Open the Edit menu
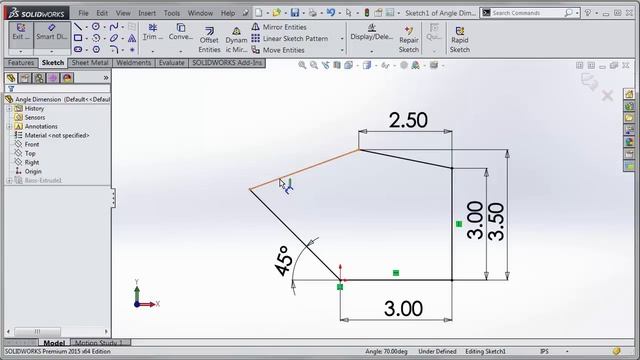This screenshot has height=360, width=640. pyautogui.click(x=102, y=13)
